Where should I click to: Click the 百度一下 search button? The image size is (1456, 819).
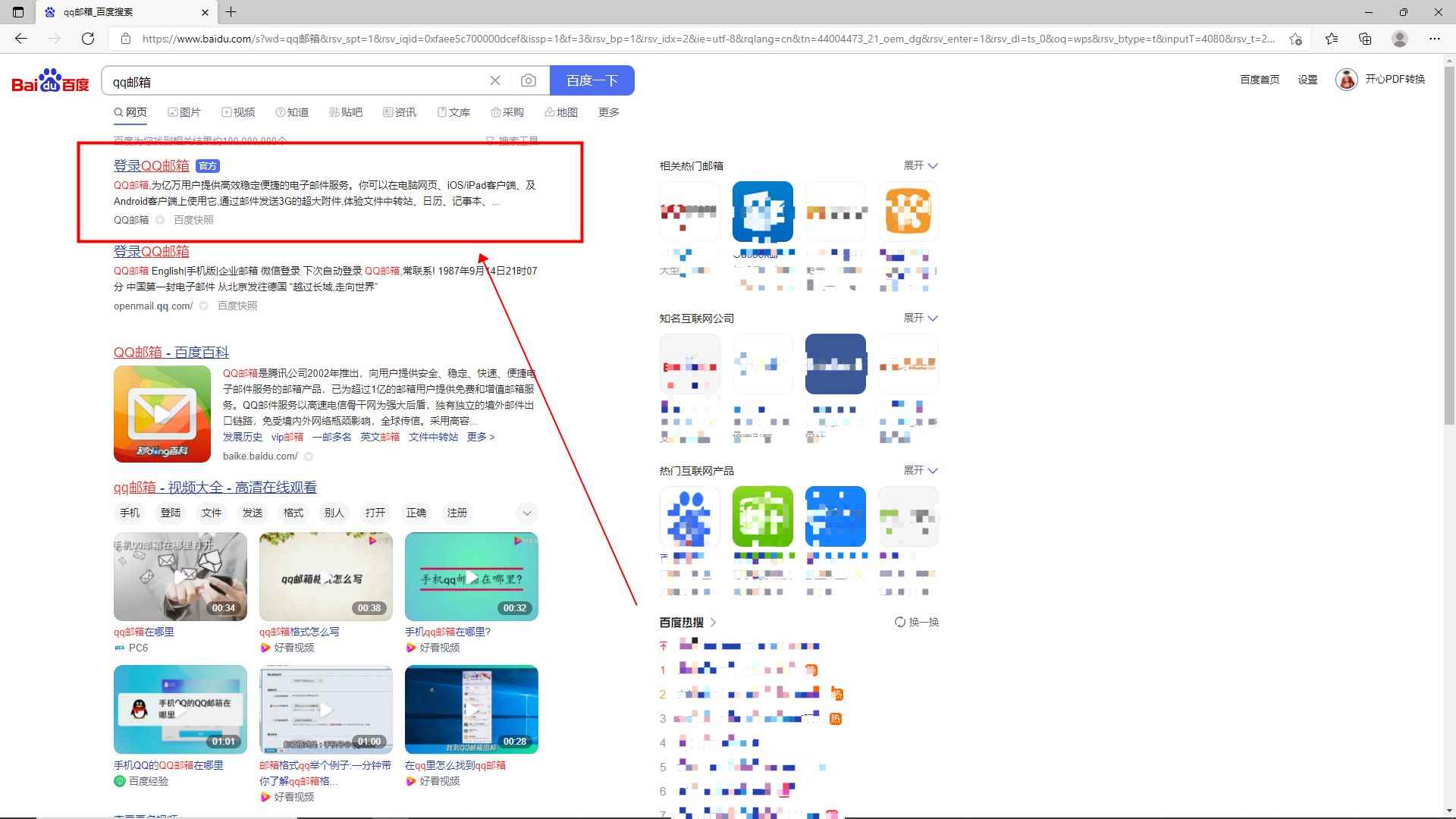[x=592, y=80]
